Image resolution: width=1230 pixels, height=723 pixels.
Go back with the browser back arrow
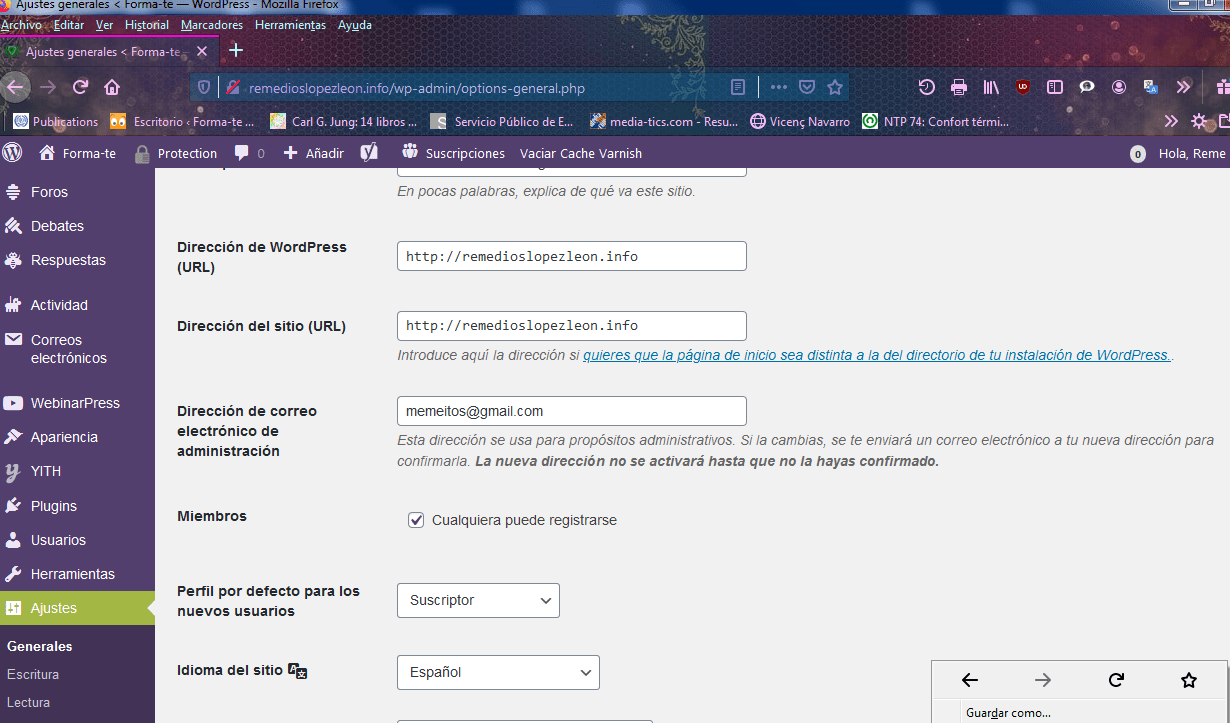point(15,87)
